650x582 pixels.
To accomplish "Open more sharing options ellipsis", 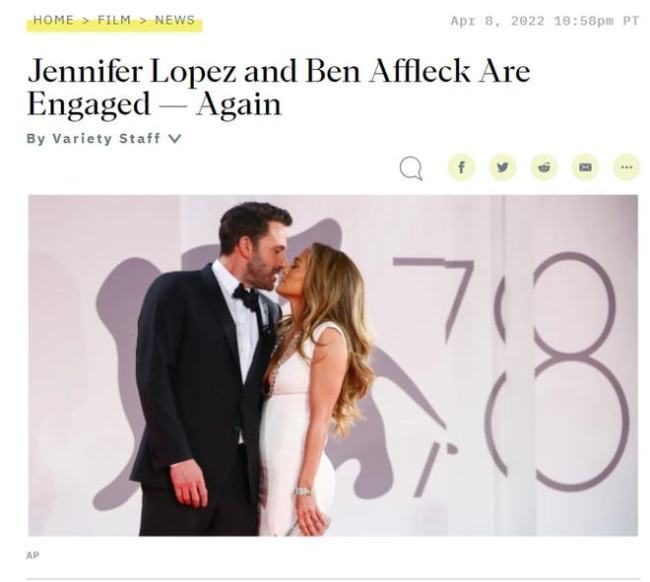I will tap(626, 167).
